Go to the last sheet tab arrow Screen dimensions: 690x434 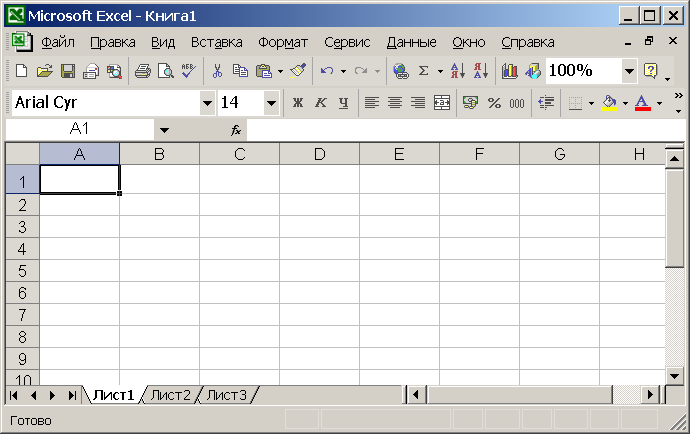[72, 395]
